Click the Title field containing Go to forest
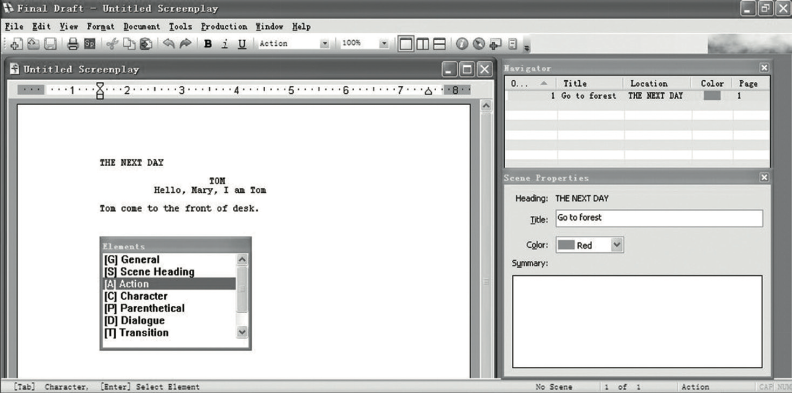This screenshot has height=393, width=793. click(659, 218)
